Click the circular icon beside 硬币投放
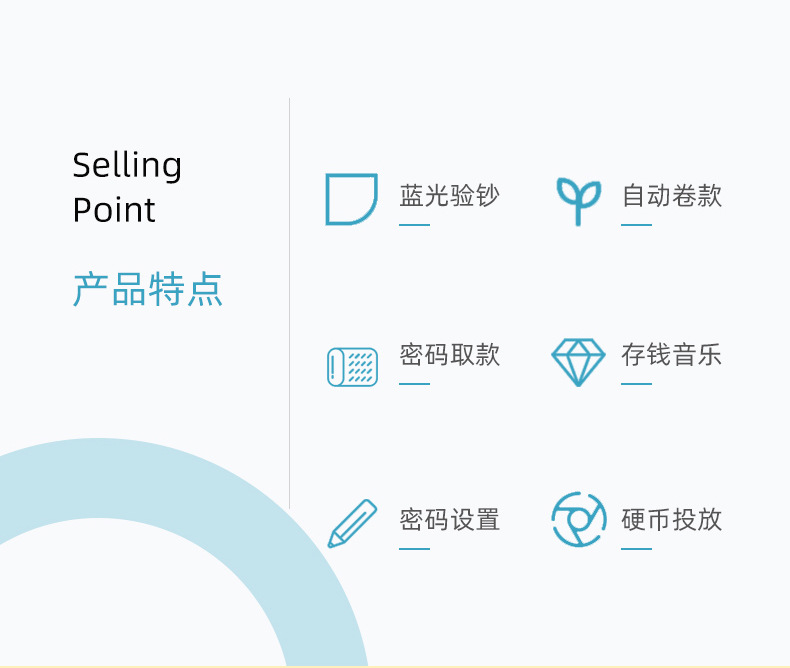The height and width of the screenshot is (668, 790). tap(578, 520)
